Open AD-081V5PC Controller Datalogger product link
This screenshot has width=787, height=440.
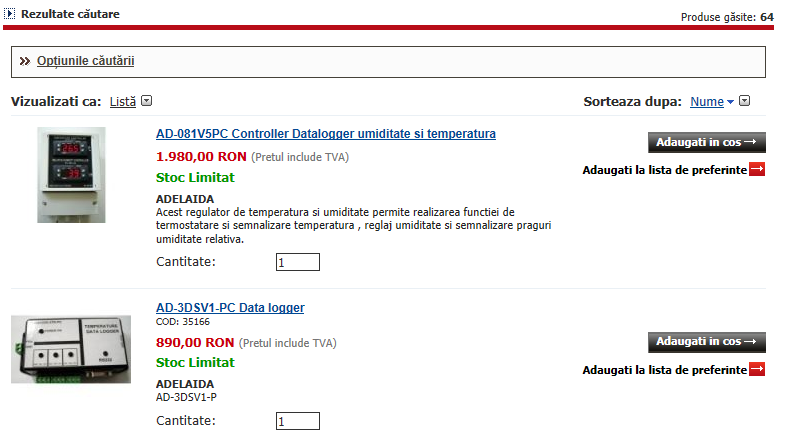(x=326, y=134)
